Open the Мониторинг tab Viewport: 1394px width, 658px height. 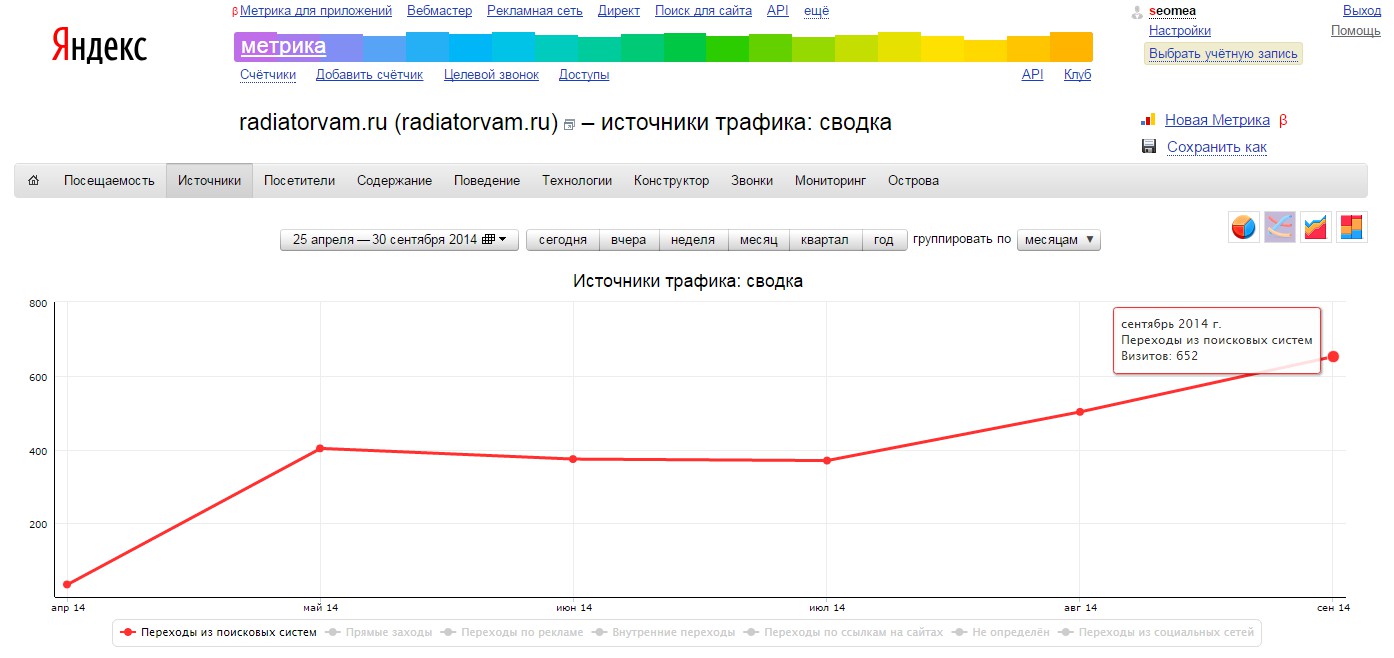coord(830,181)
